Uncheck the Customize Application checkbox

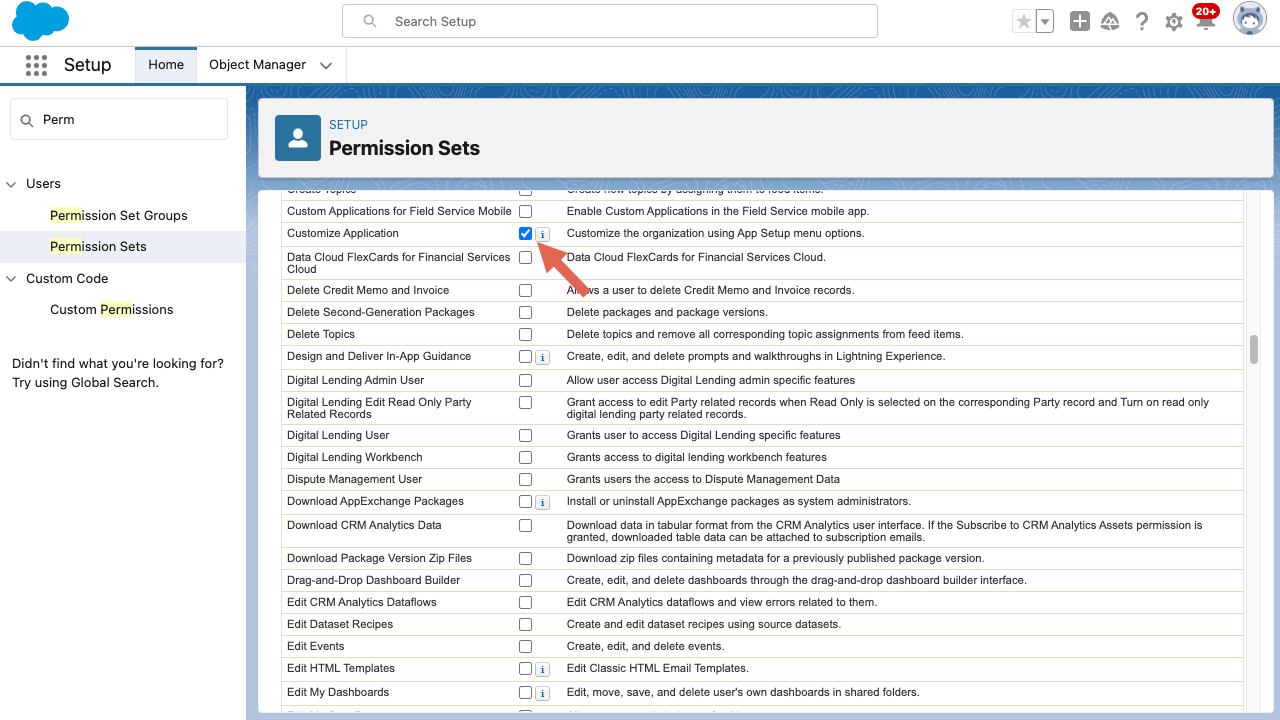(x=525, y=233)
